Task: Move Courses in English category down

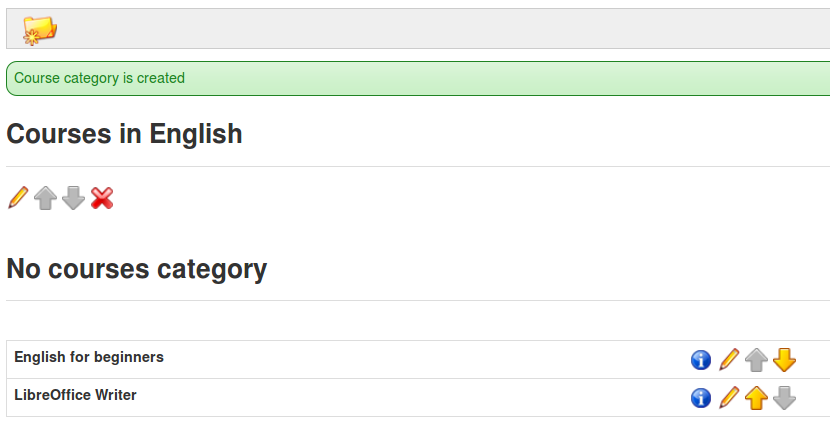Action: 74,198
